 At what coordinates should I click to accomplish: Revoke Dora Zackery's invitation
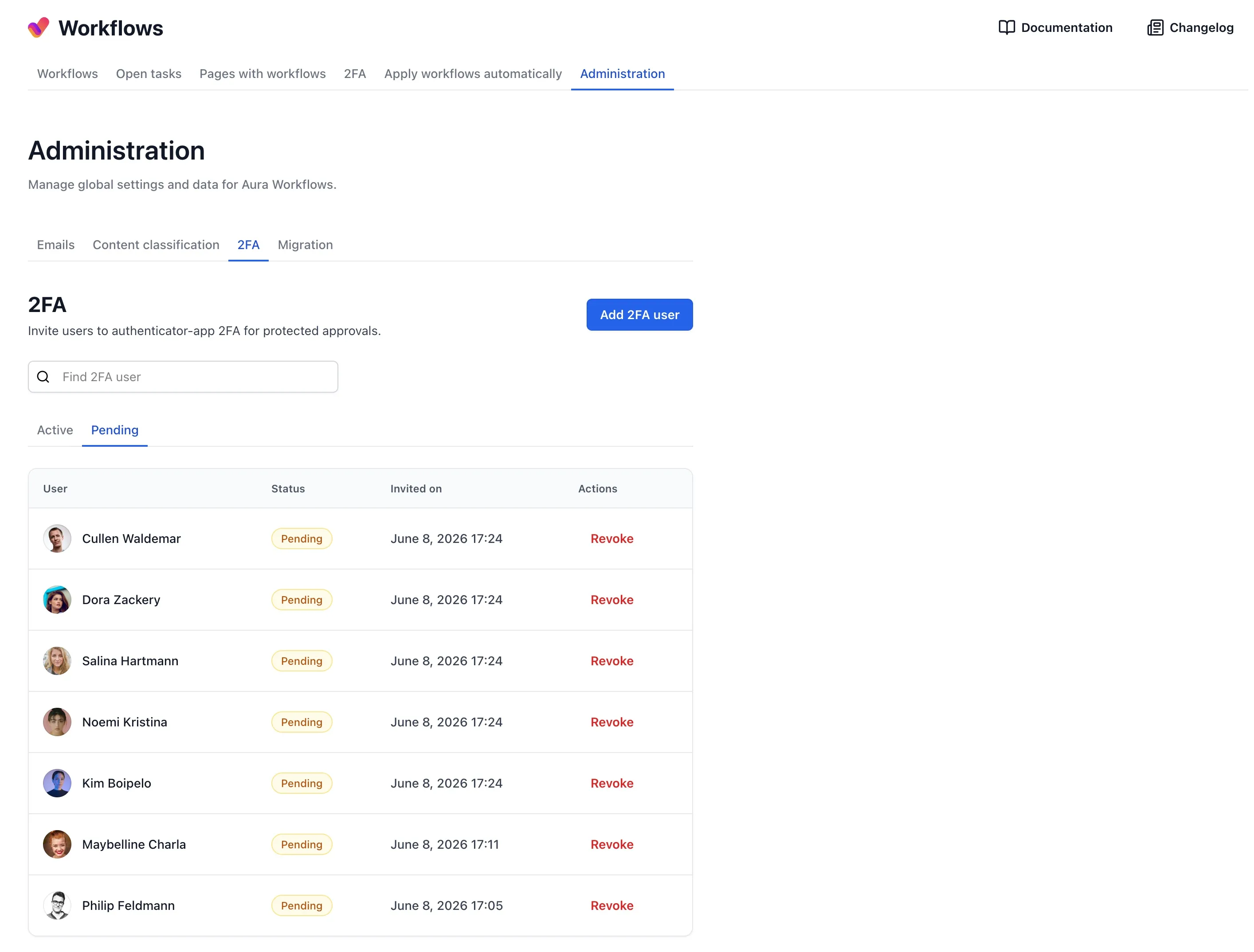click(x=611, y=600)
